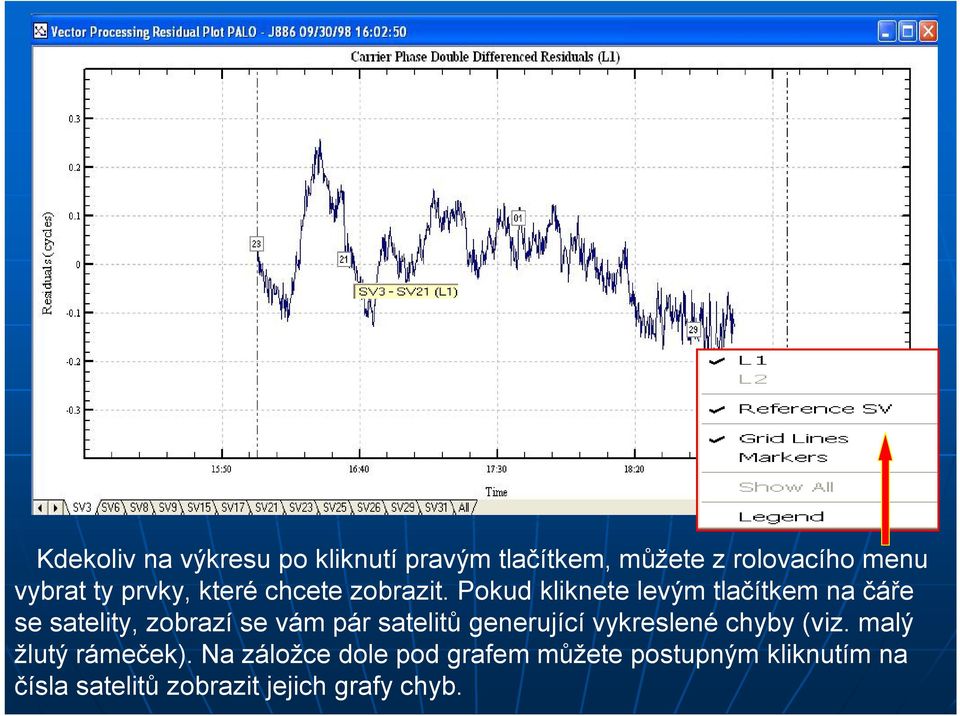Click the Residuals (cycles) axis label

(x=48, y=263)
